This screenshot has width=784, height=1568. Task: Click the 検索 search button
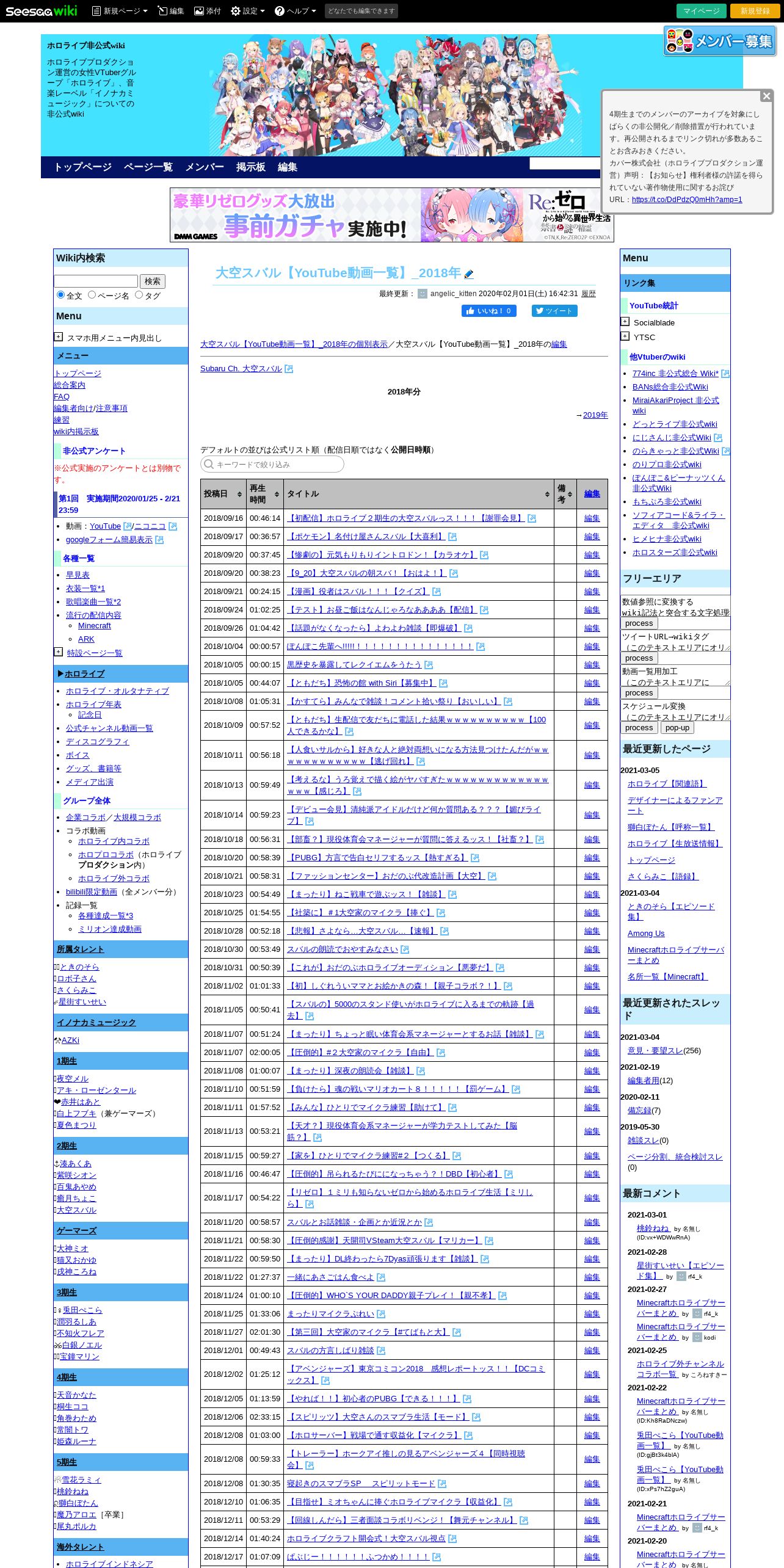click(x=153, y=281)
